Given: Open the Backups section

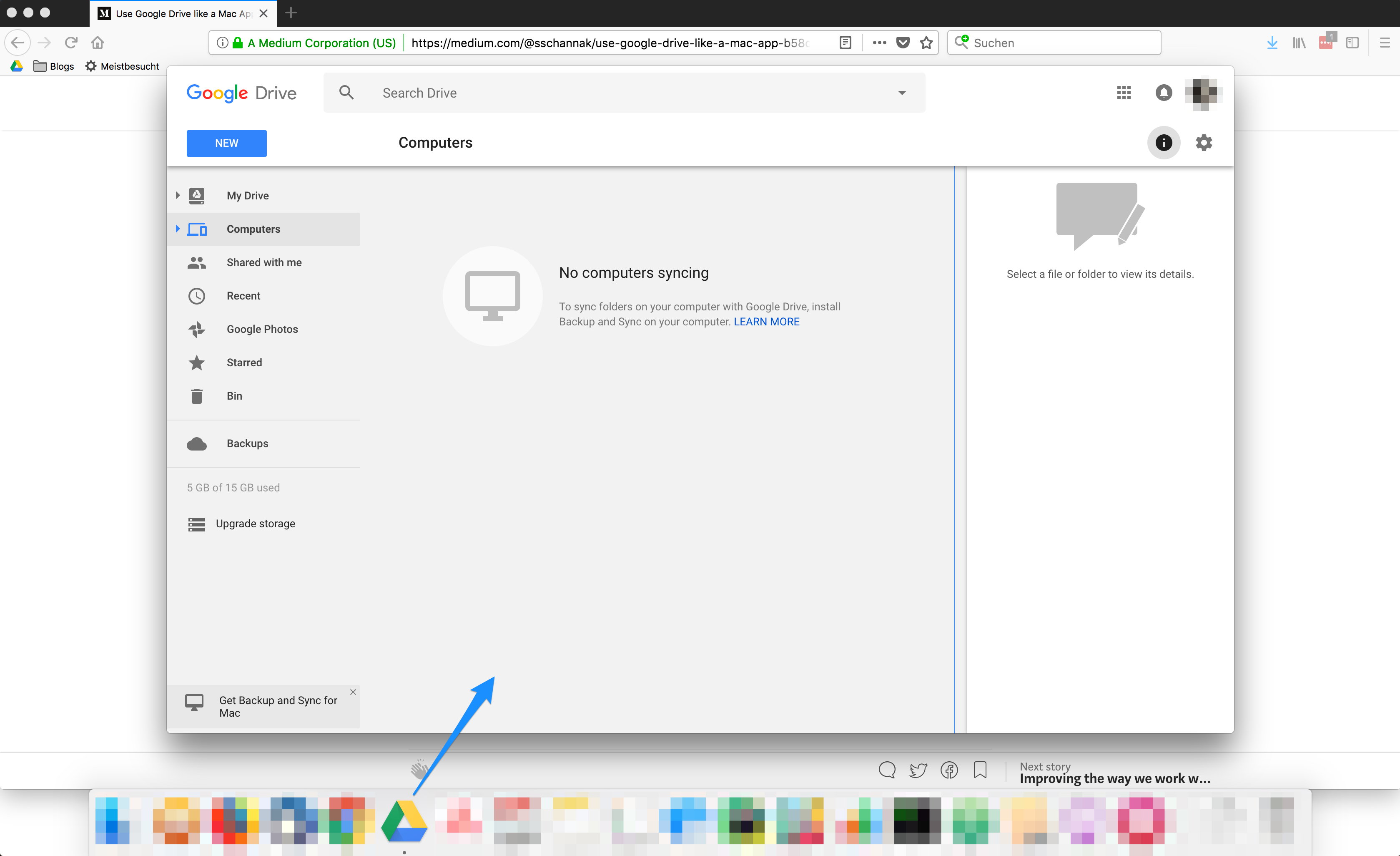Looking at the screenshot, I should pos(247,443).
